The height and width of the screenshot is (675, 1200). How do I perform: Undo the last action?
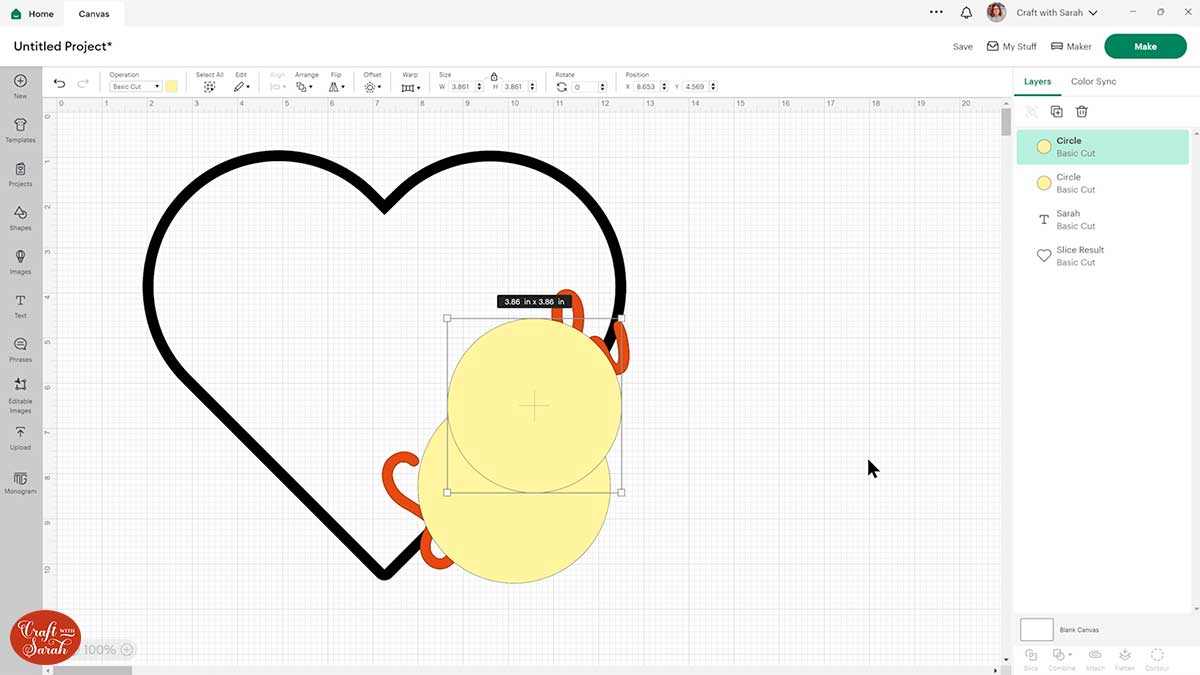(x=60, y=83)
